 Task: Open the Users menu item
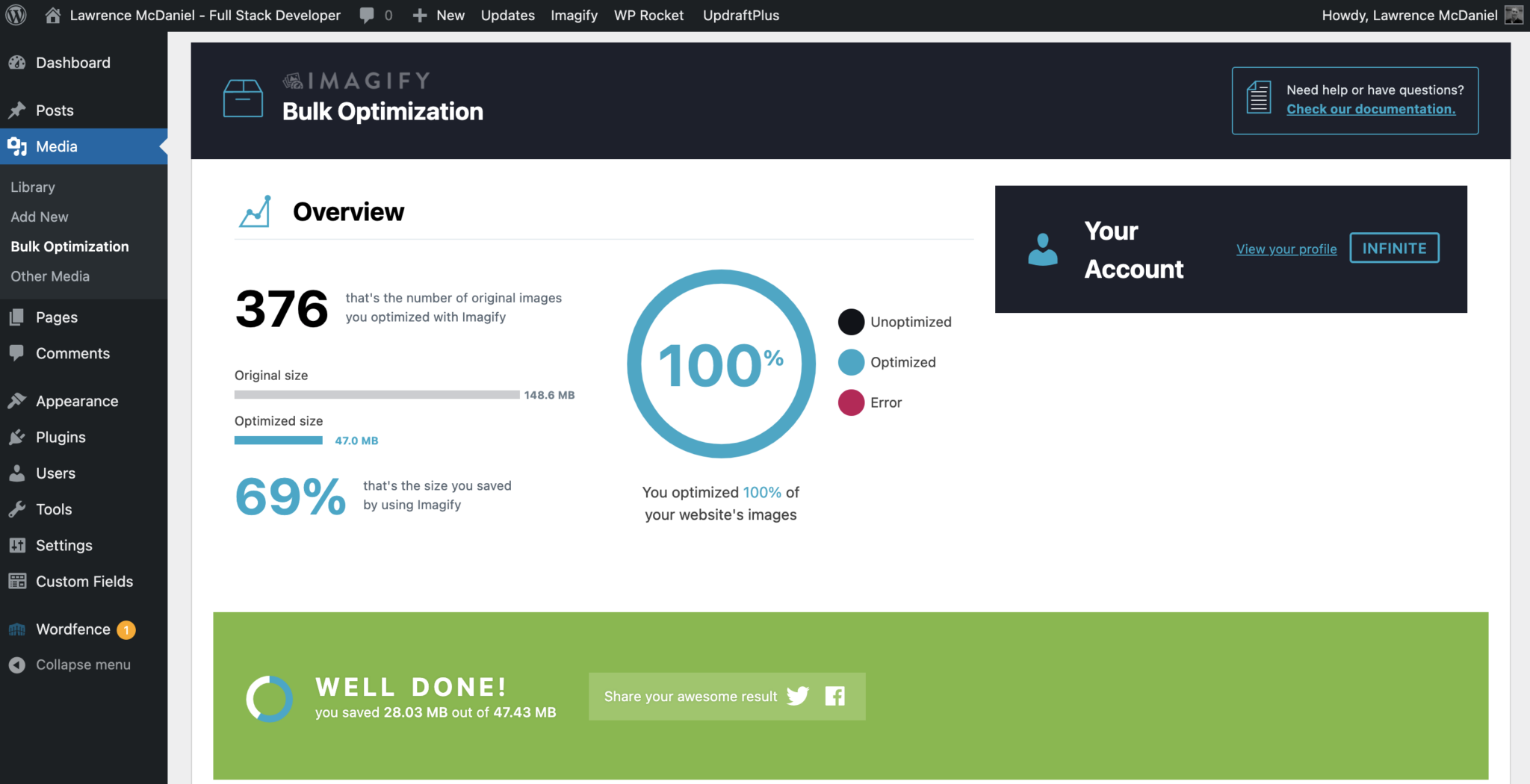coord(55,473)
